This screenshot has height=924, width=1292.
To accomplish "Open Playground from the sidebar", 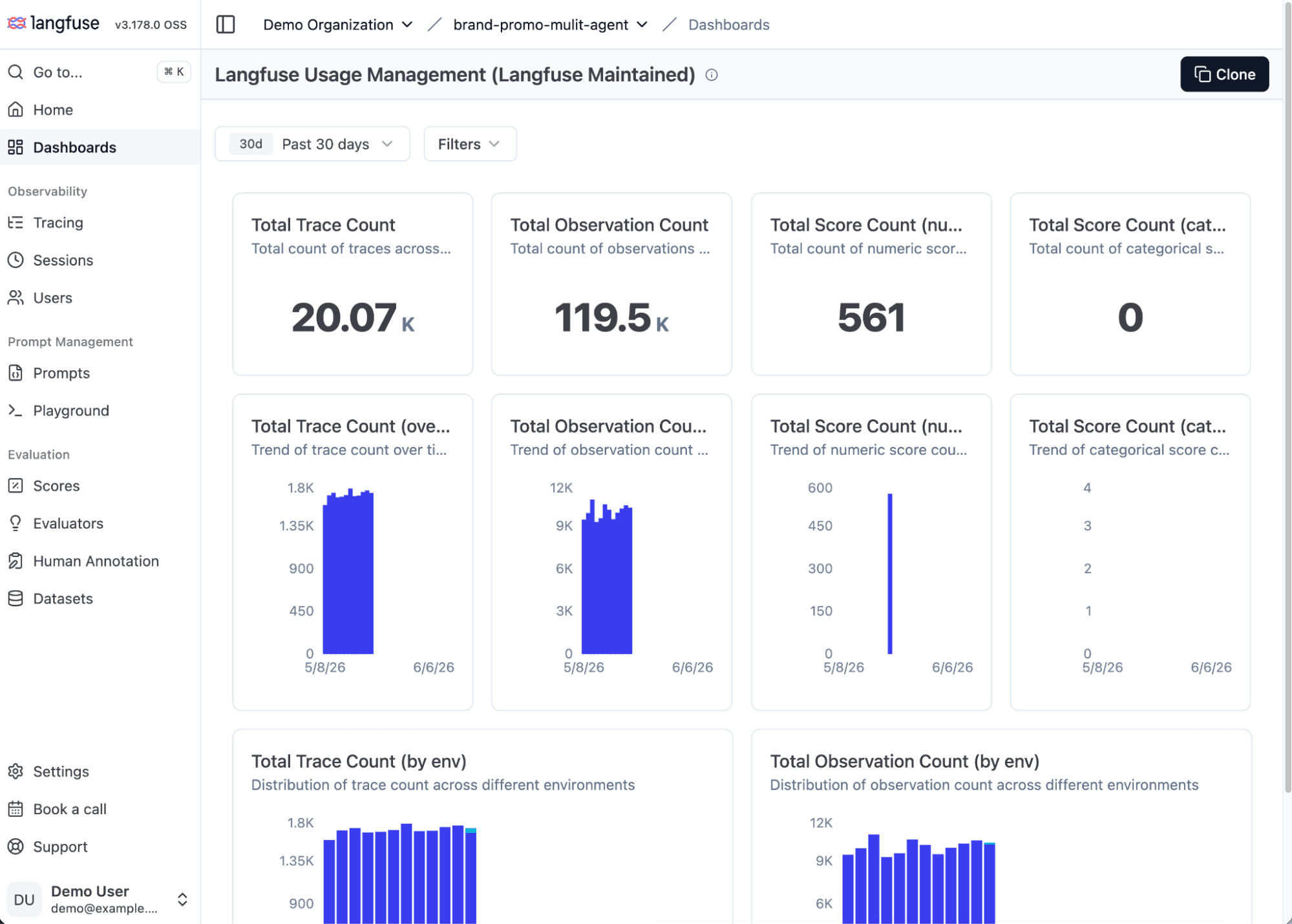I will click(x=100, y=410).
